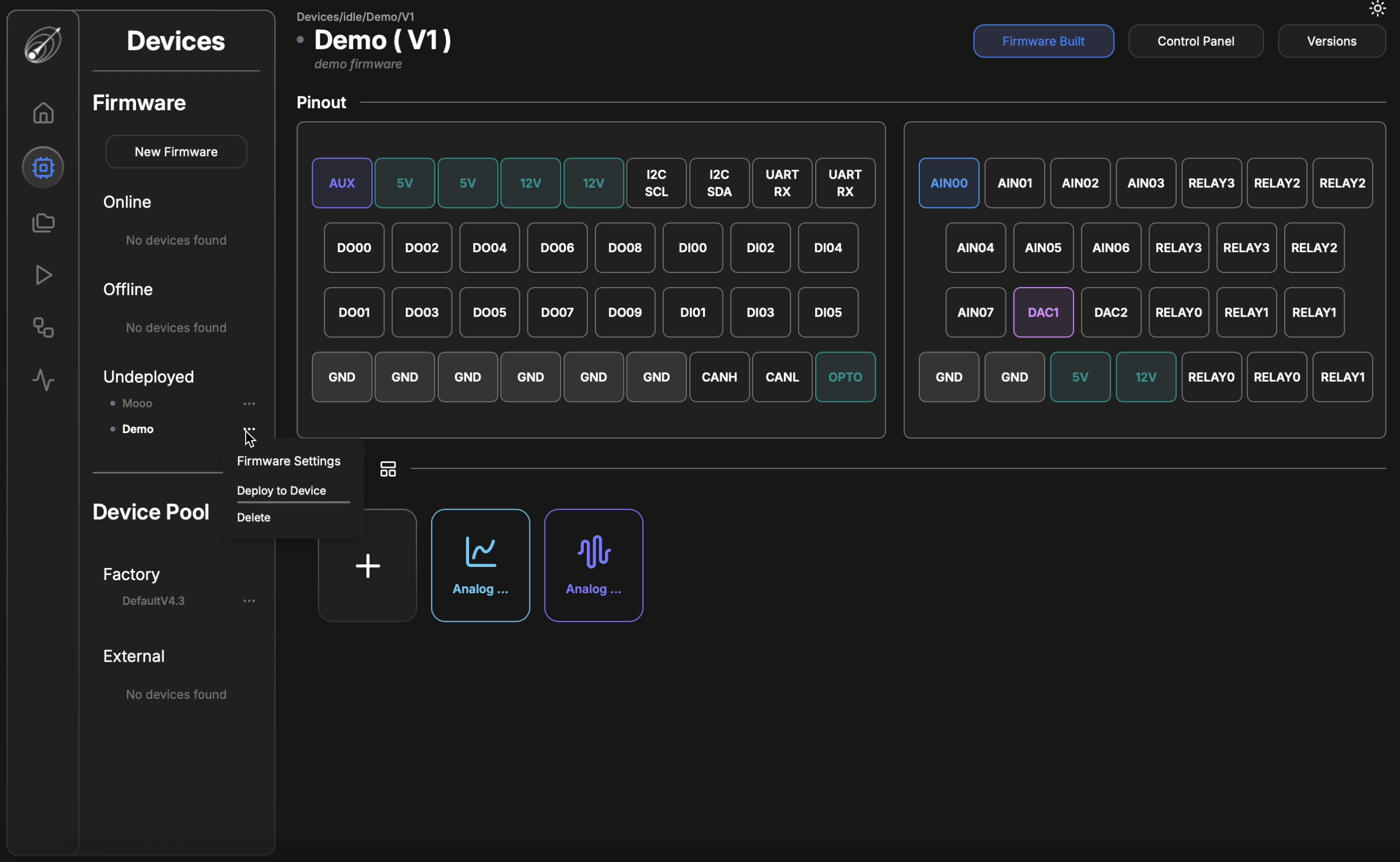
Task: Open the Control Panel button
Action: 1196,41
